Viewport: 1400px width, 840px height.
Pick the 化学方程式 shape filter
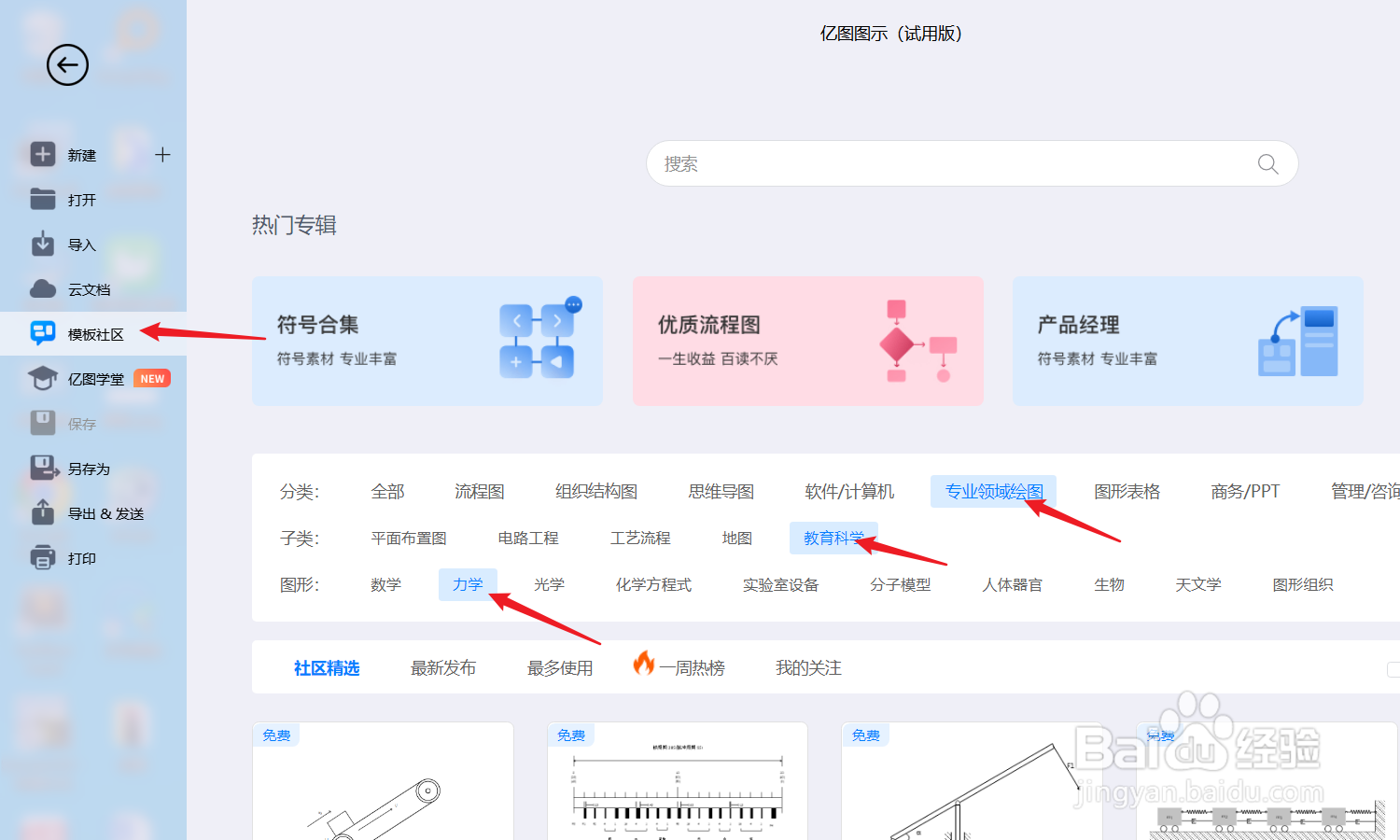(x=653, y=585)
